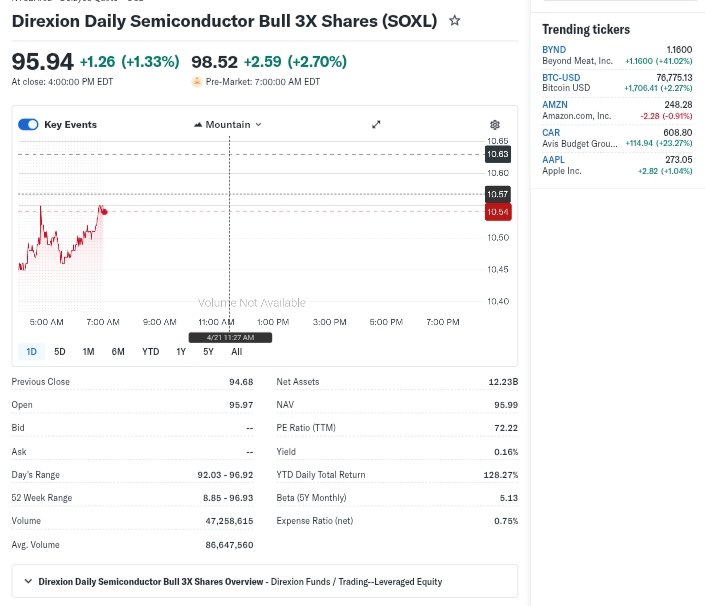Open the Mountain chart type dropdown

tap(227, 125)
